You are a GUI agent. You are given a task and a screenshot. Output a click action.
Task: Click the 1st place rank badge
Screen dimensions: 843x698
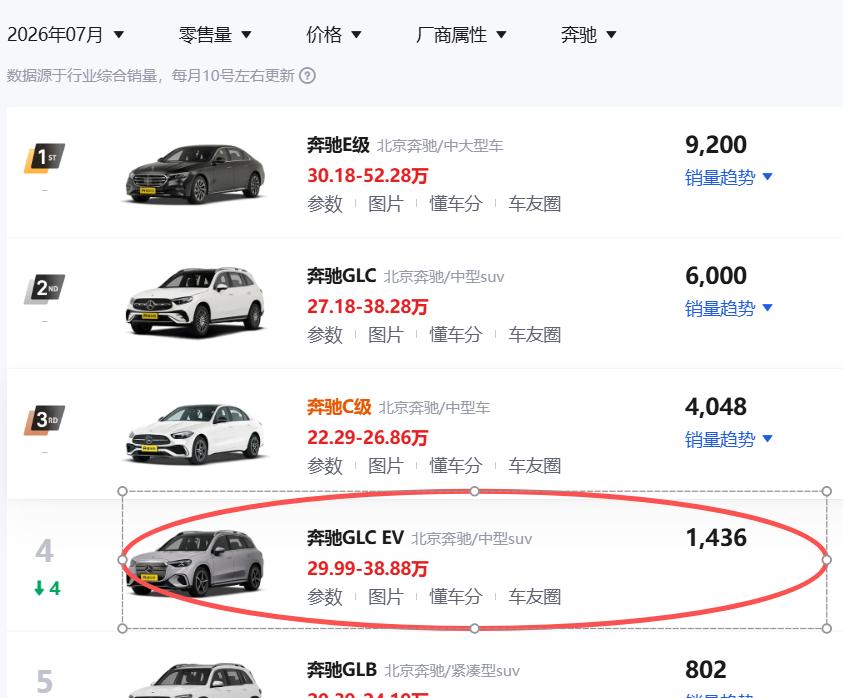tap(45, 158)
